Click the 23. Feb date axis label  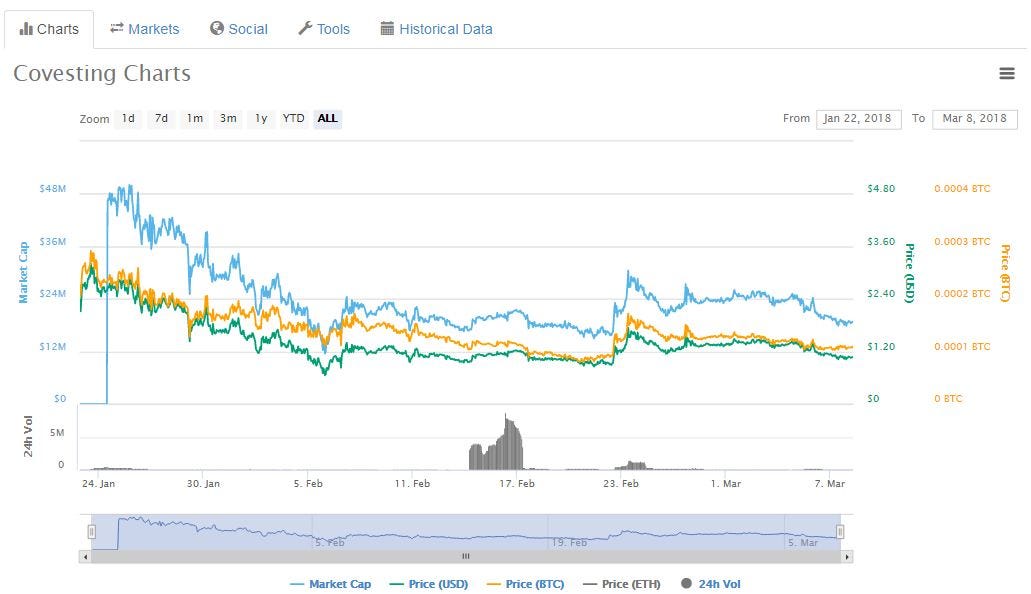pyautogui.click(x=621, y=483)
